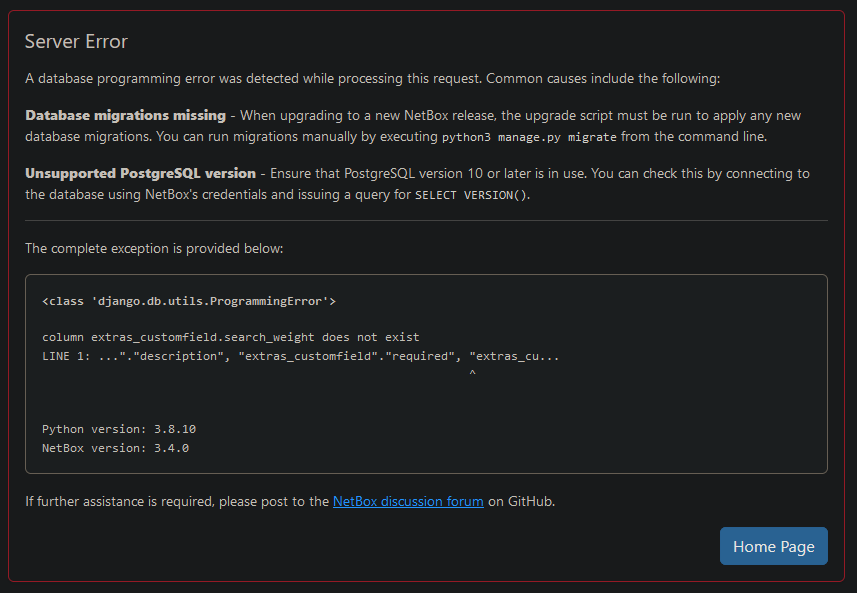Click the Server Error heading
The image size is (857, 593).
[x=76, y=42]
